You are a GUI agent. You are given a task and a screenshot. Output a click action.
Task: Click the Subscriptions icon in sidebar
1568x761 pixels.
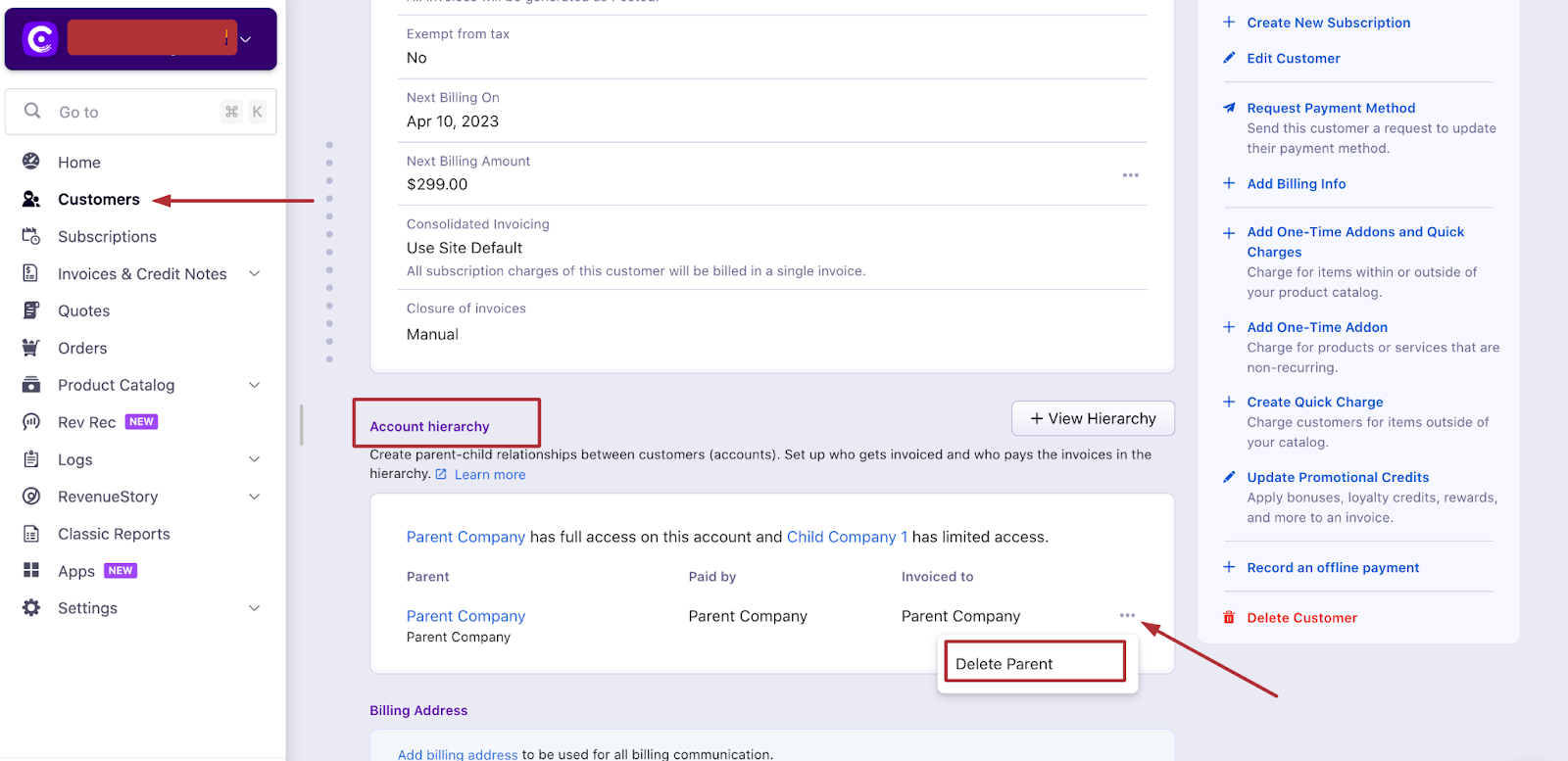click(x=31, y=236)
